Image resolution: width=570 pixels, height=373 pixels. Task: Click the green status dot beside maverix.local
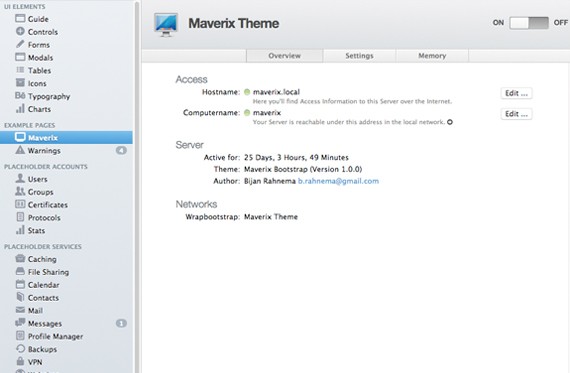(x=247, y=92)
